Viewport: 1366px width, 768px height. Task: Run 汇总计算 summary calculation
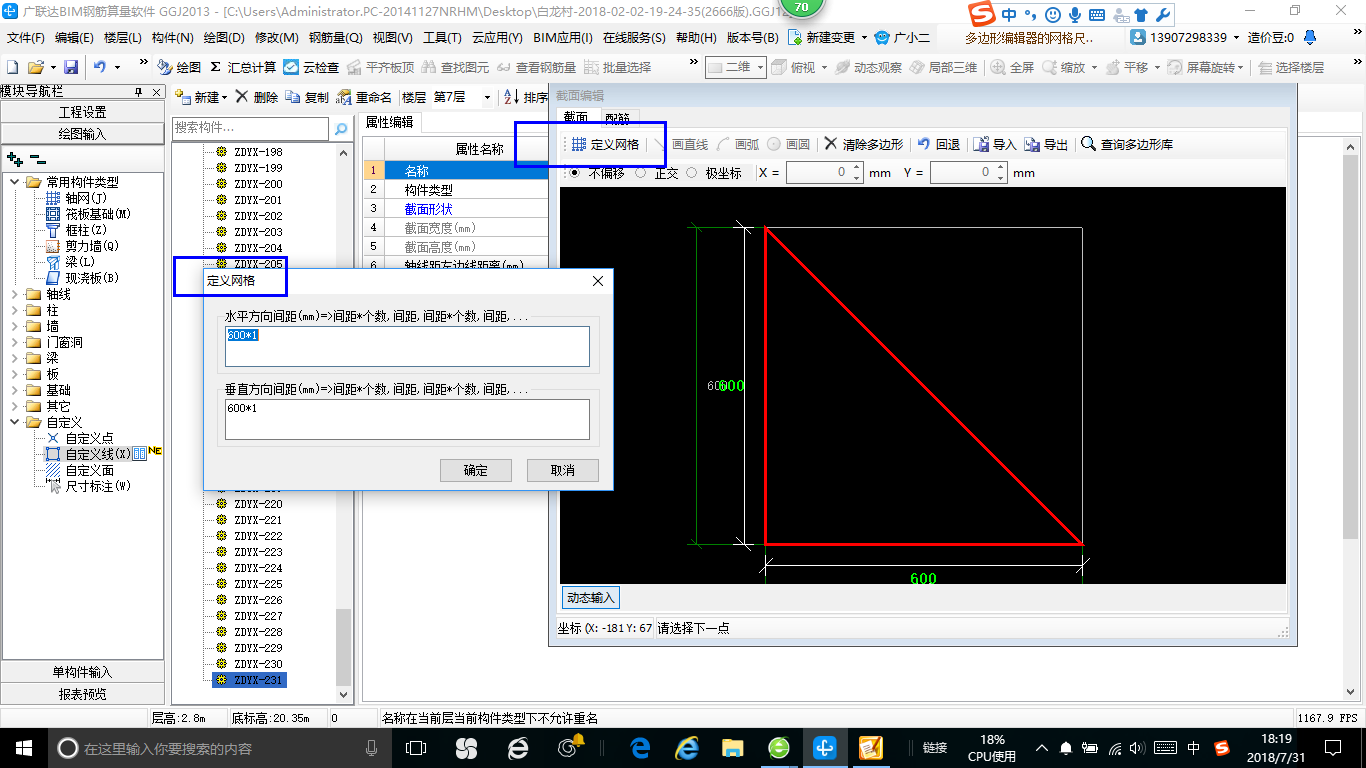pyautogui.click(x=243, y=67)
